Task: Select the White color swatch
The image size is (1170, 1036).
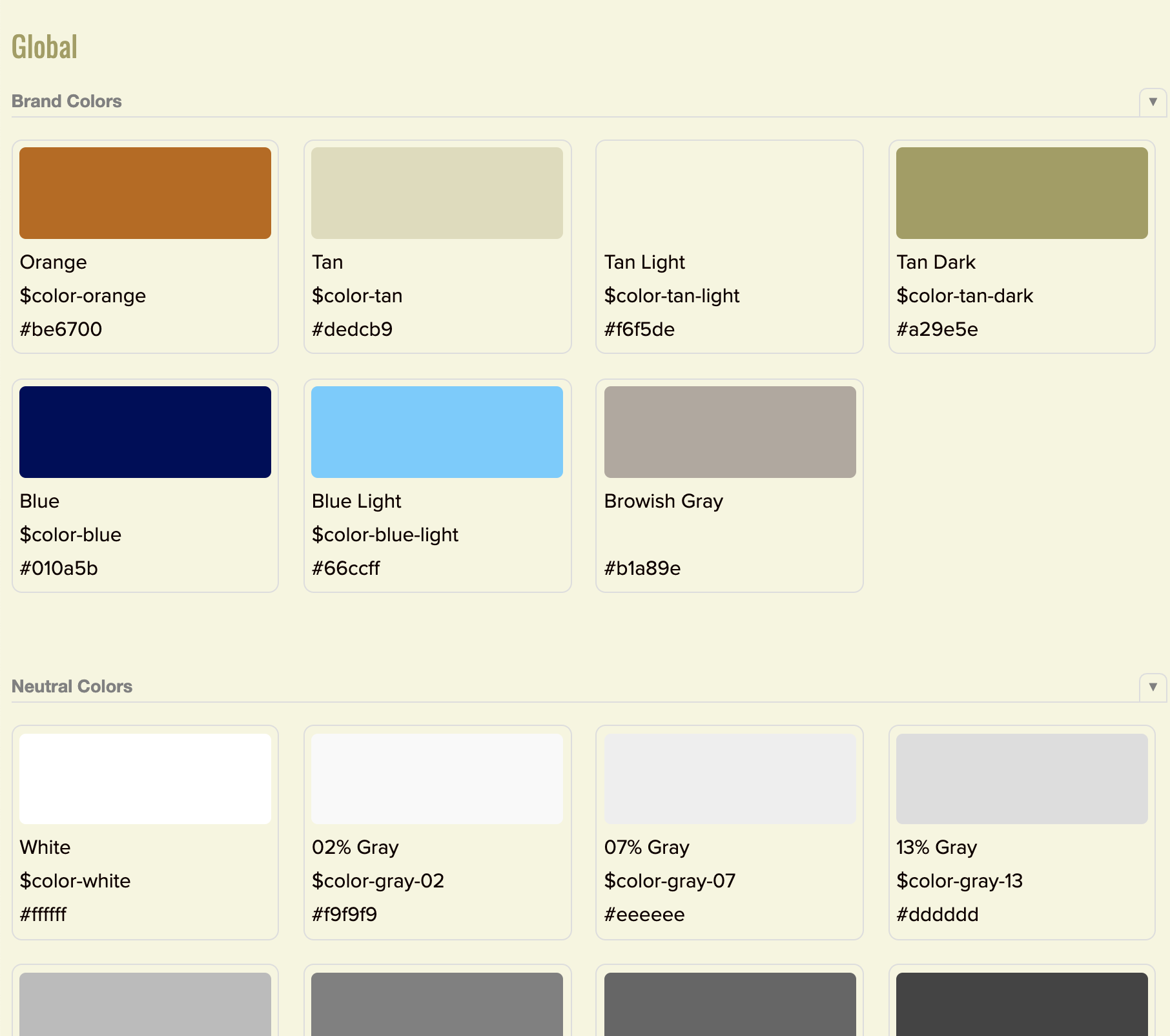Action: (x=145, y=779)
